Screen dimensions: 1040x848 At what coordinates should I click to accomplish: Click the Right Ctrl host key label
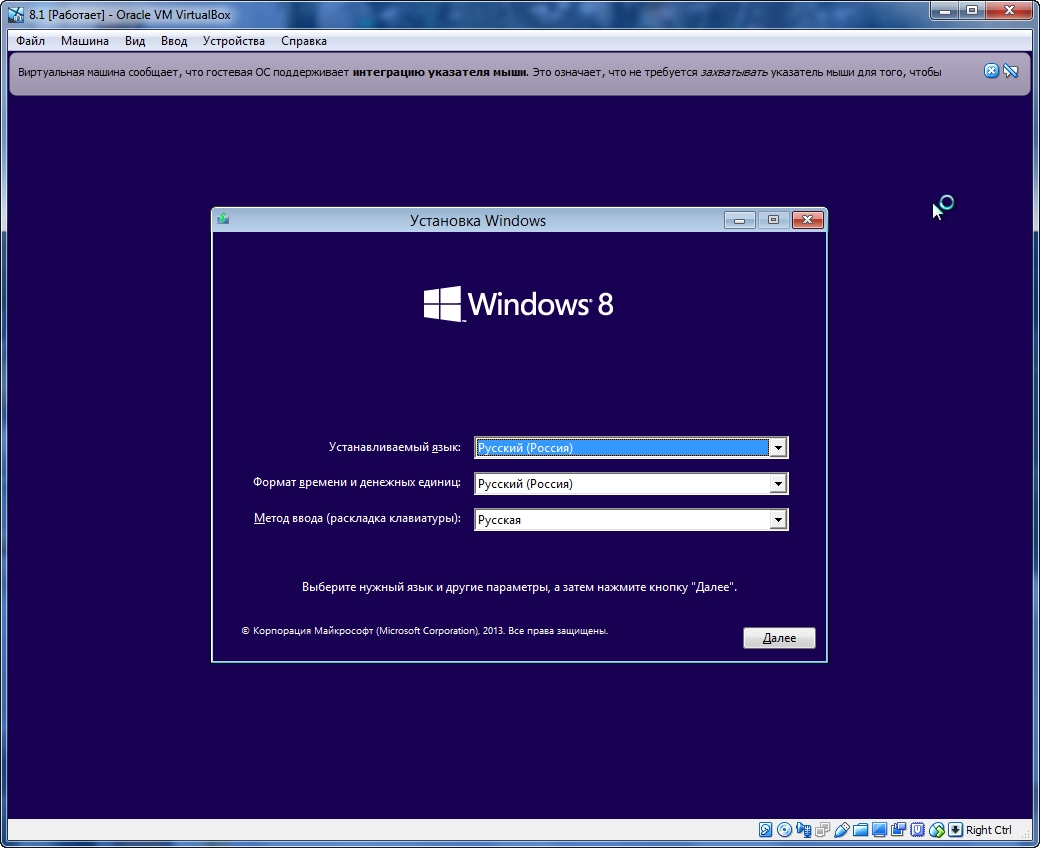coord(988,830)
